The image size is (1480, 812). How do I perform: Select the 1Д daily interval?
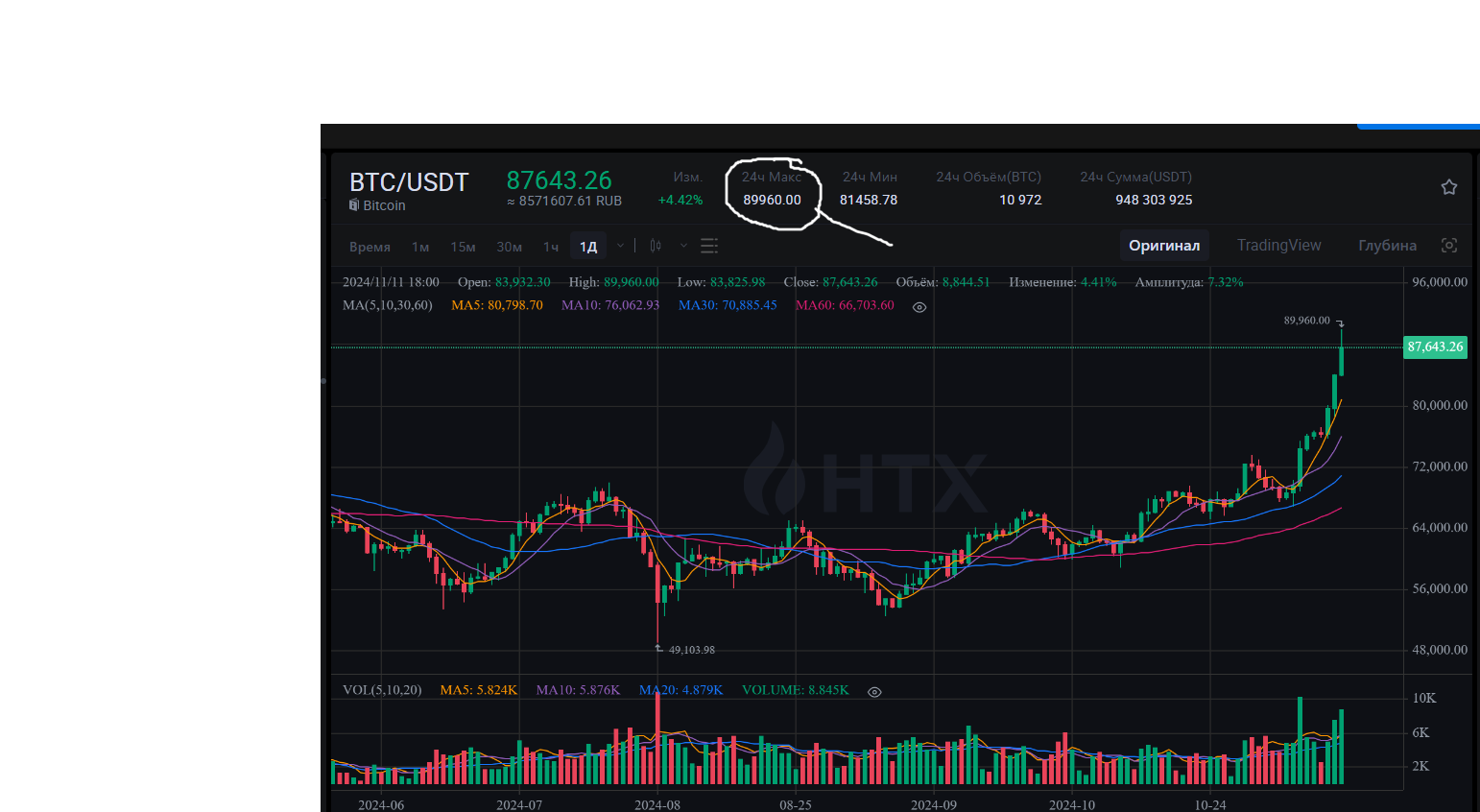tap(588, 247)
